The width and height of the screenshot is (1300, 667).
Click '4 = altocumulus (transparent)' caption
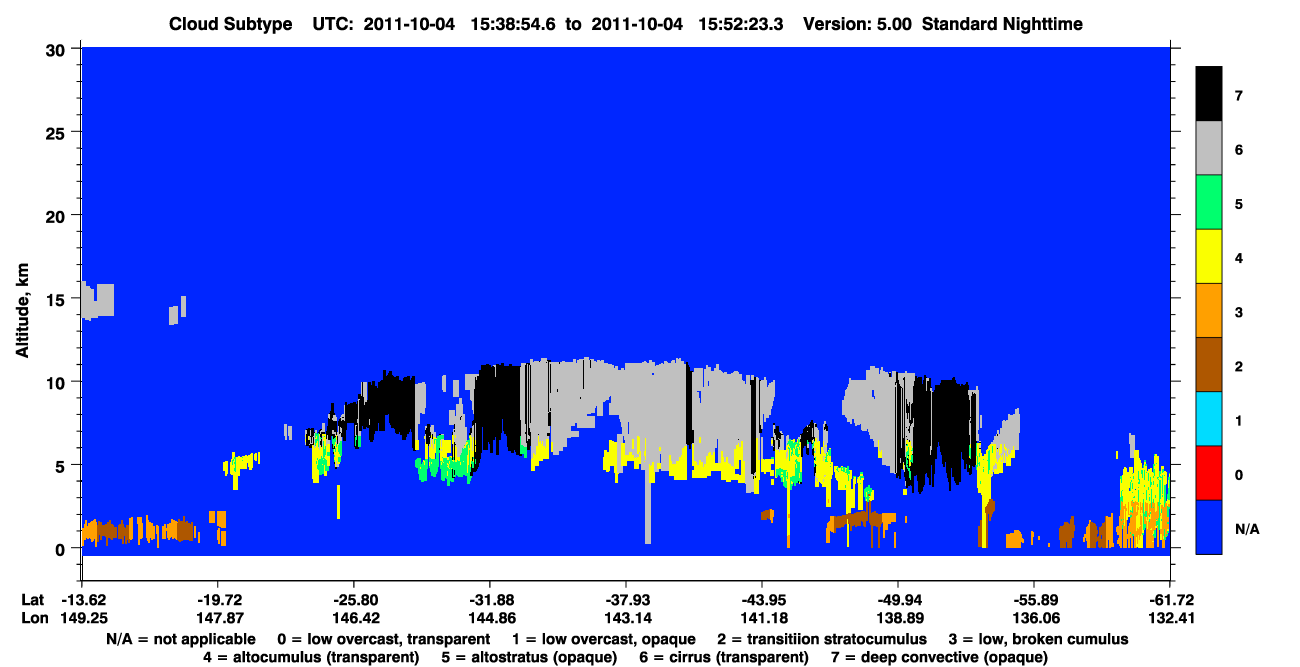pos(310,657)
